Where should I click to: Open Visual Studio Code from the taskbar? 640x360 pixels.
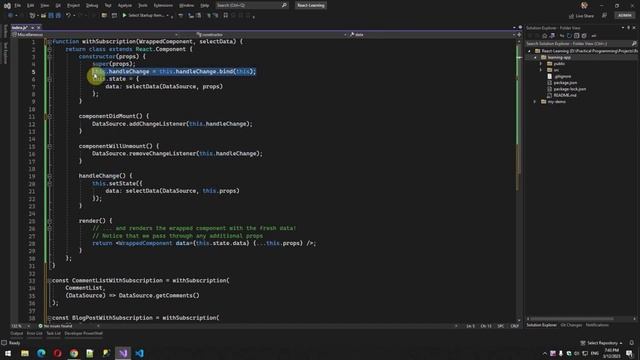coord(139,353)
